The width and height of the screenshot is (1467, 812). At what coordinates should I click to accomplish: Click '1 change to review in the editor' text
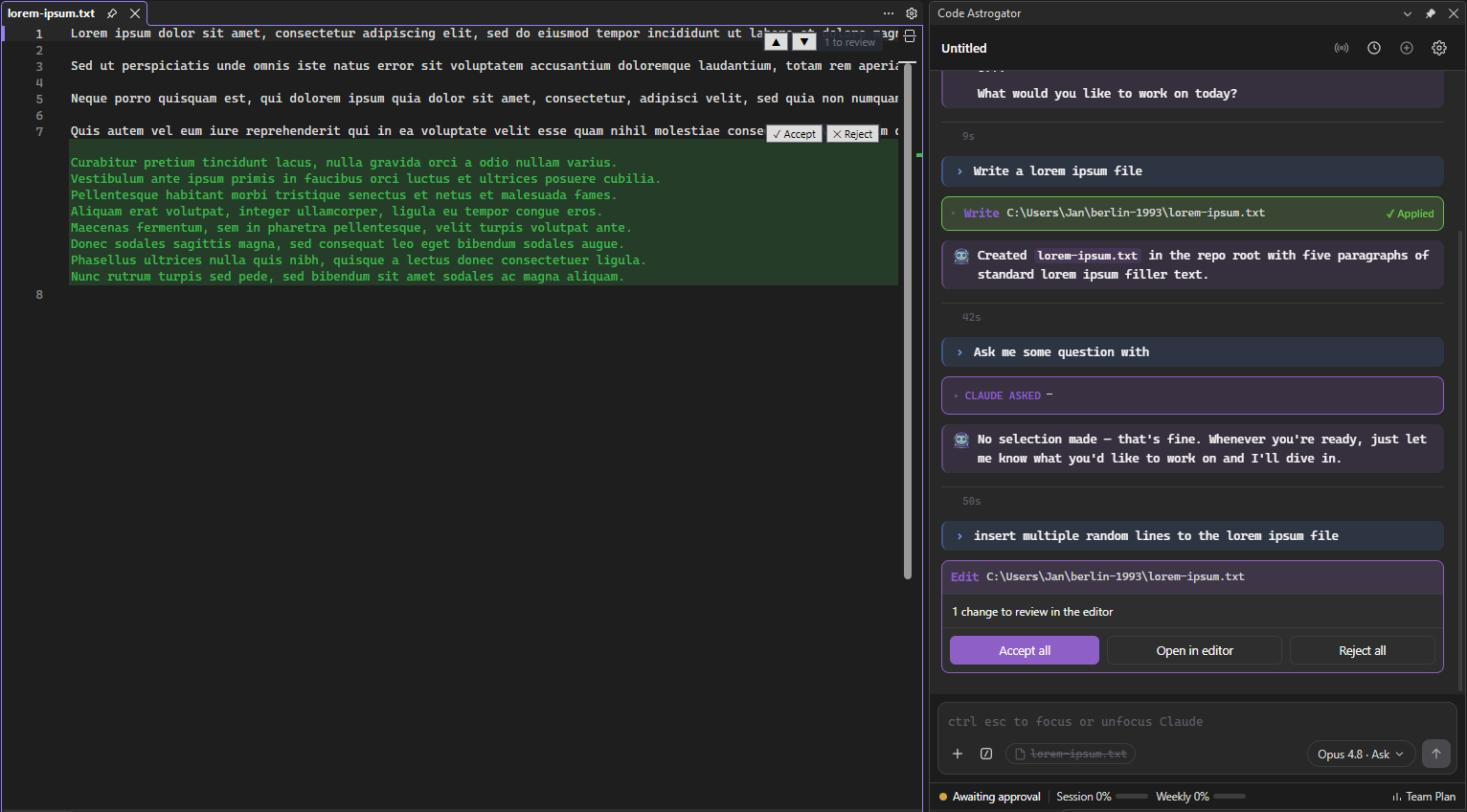pyautogui.click(x=1032, y=612)
